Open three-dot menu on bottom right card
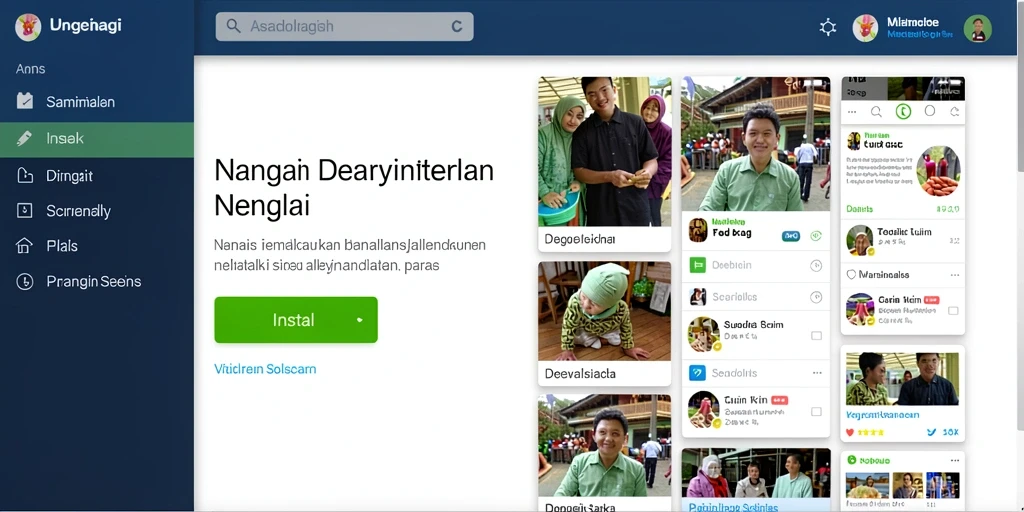1024x512 pixels. [955, 460]
